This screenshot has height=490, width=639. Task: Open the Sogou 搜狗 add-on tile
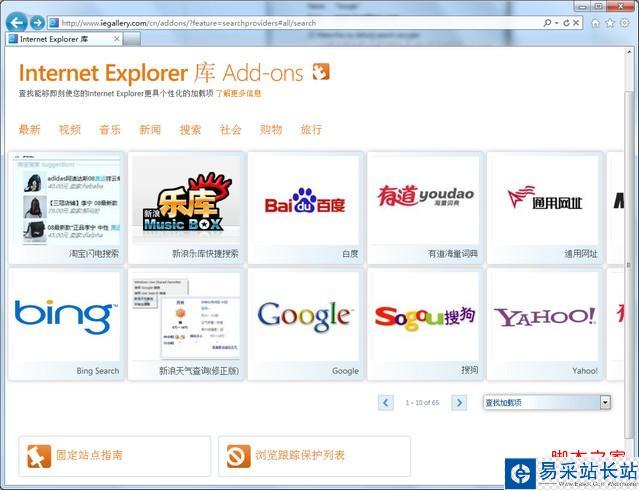425,324
